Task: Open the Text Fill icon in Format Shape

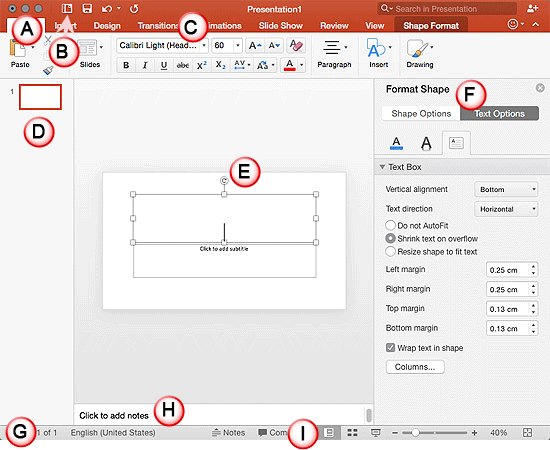Action: [x=396, y=143]
